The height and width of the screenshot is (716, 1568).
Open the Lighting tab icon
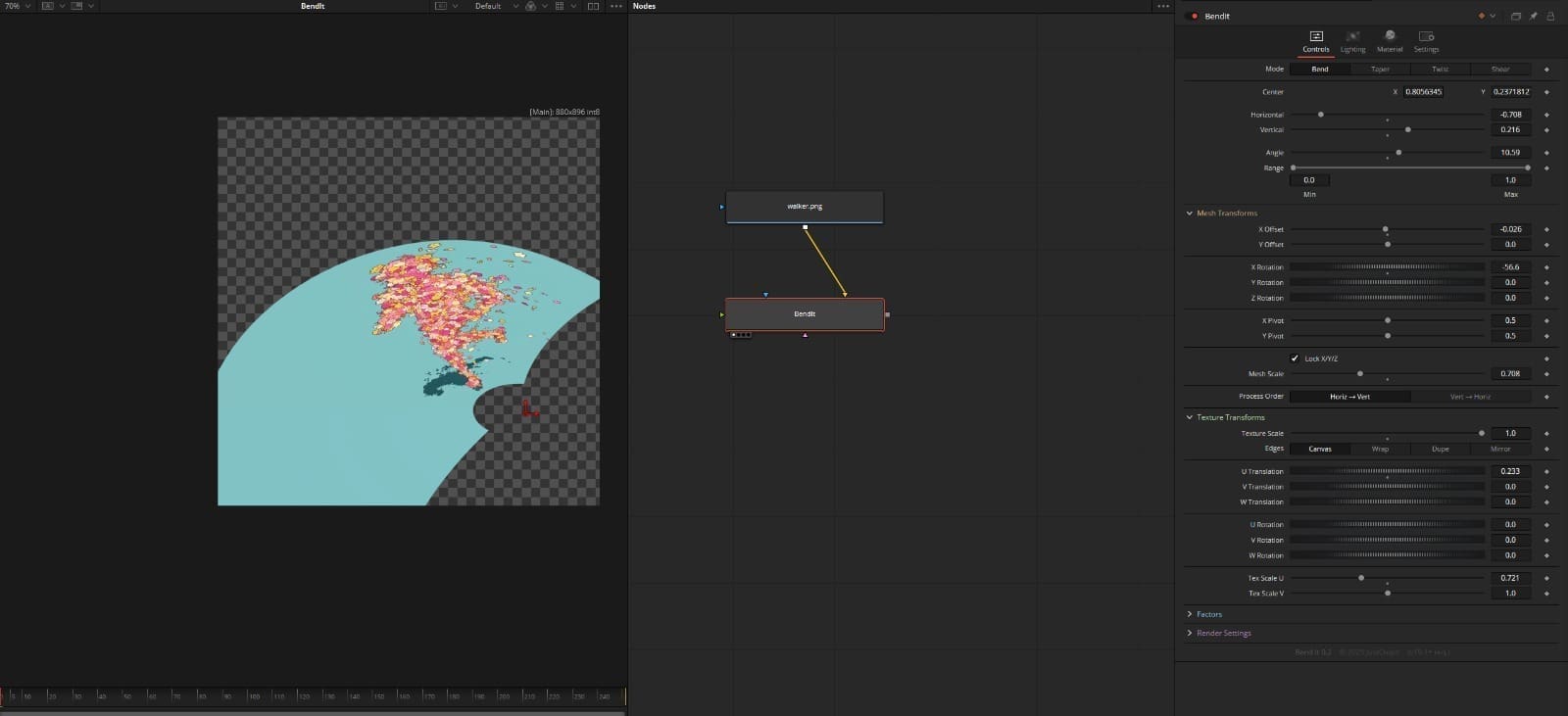click(x=1352, y=36)
